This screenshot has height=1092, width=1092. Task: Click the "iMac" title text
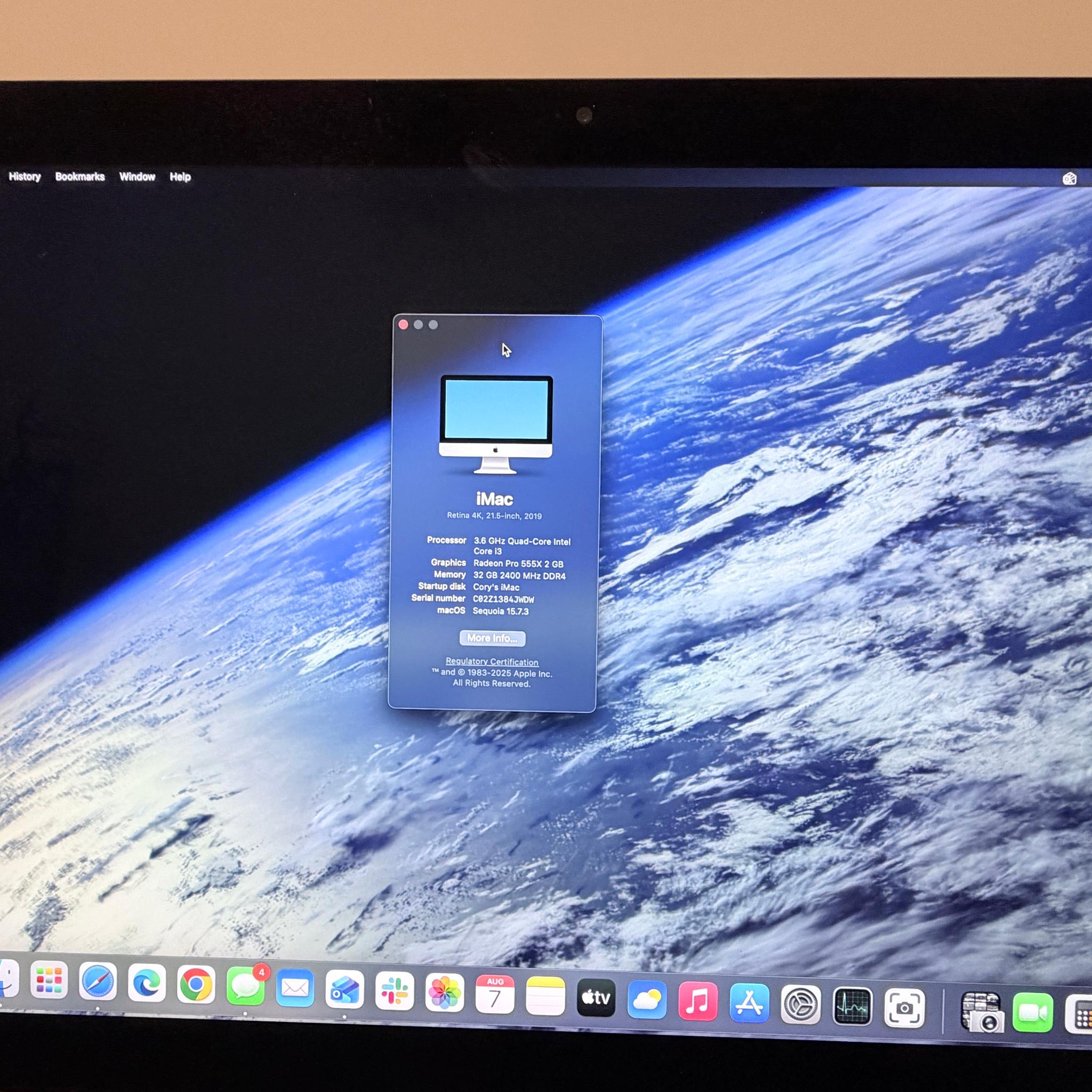(495, 499)
